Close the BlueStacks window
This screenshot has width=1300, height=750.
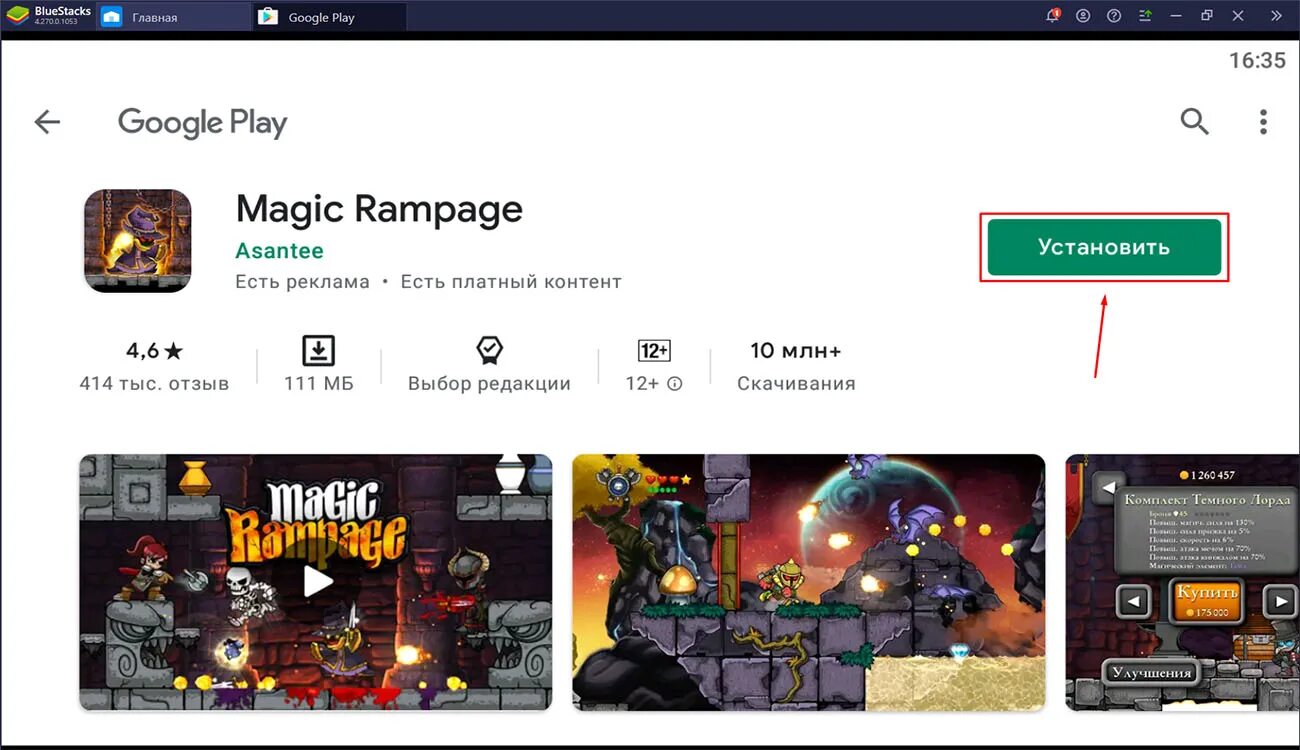click(1239, 15)
